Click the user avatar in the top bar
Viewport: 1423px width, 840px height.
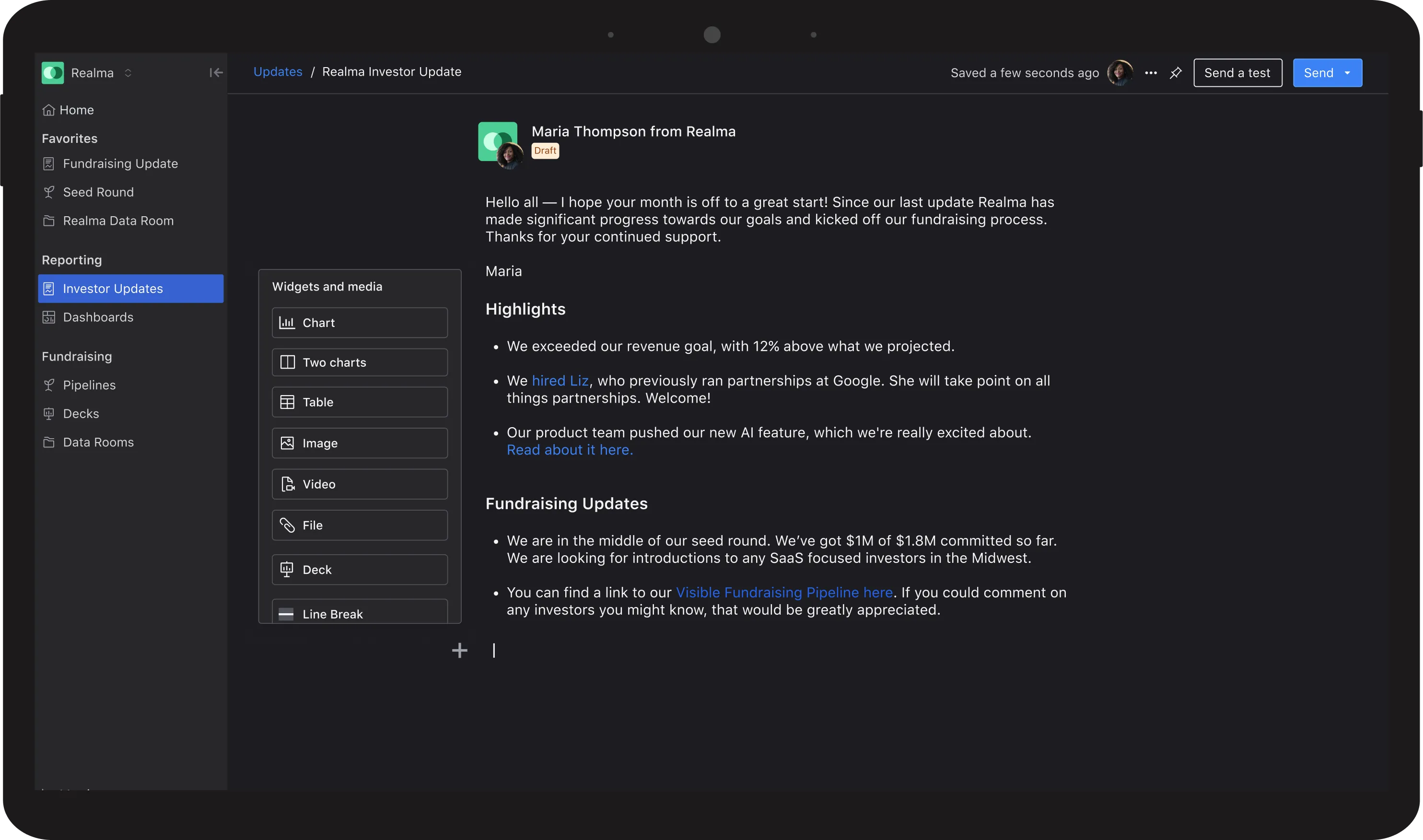[x=1120, y=73]
